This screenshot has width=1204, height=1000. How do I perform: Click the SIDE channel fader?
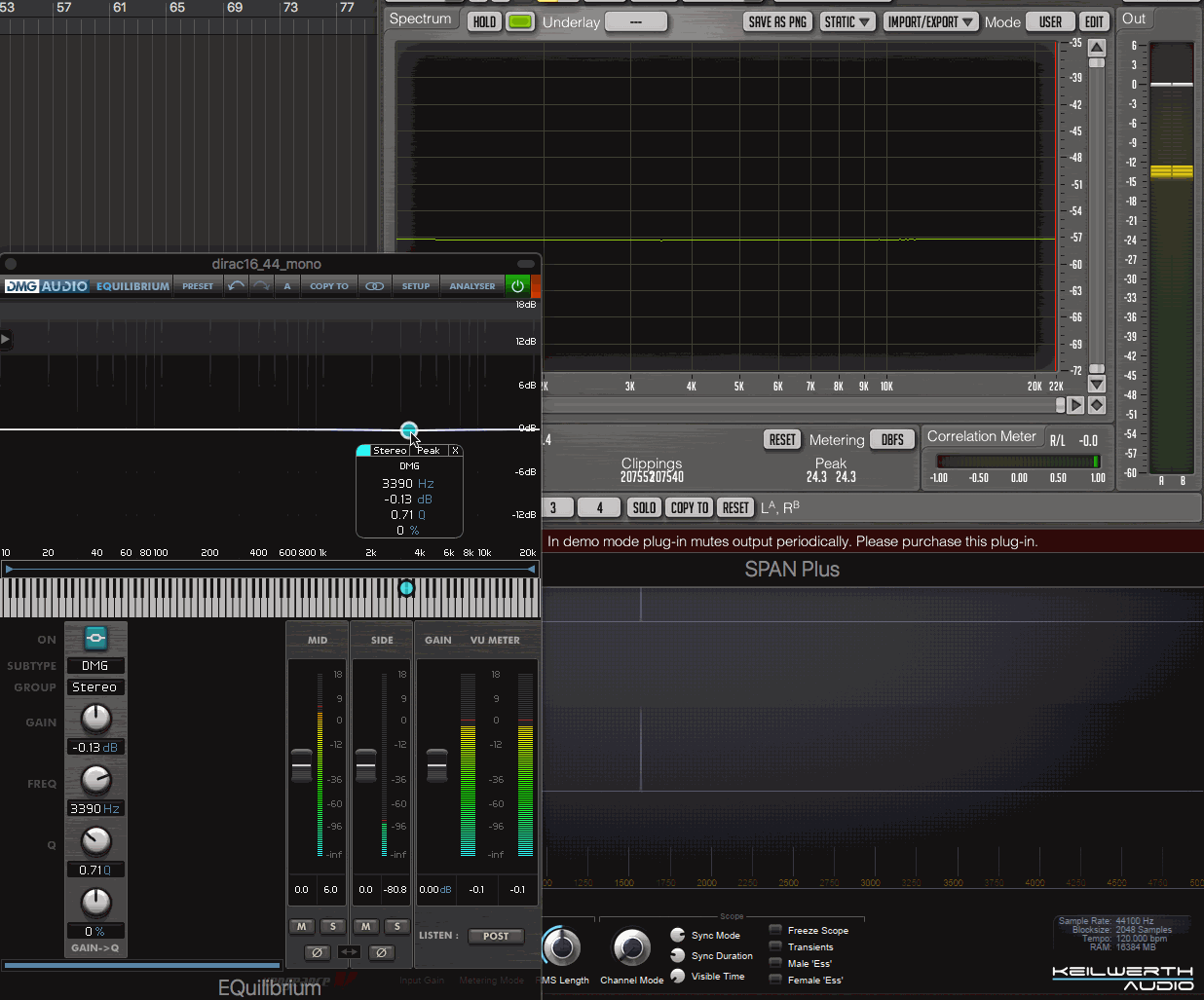pyautogui.click(x=366, y=765)
